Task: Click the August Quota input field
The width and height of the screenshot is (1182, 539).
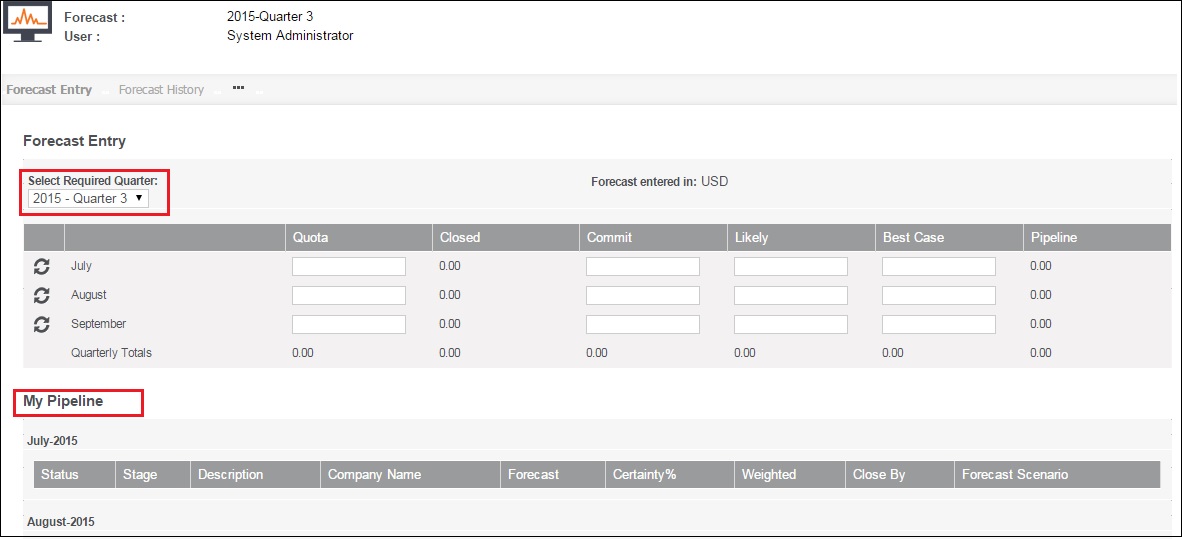Action: click(349, 296)
